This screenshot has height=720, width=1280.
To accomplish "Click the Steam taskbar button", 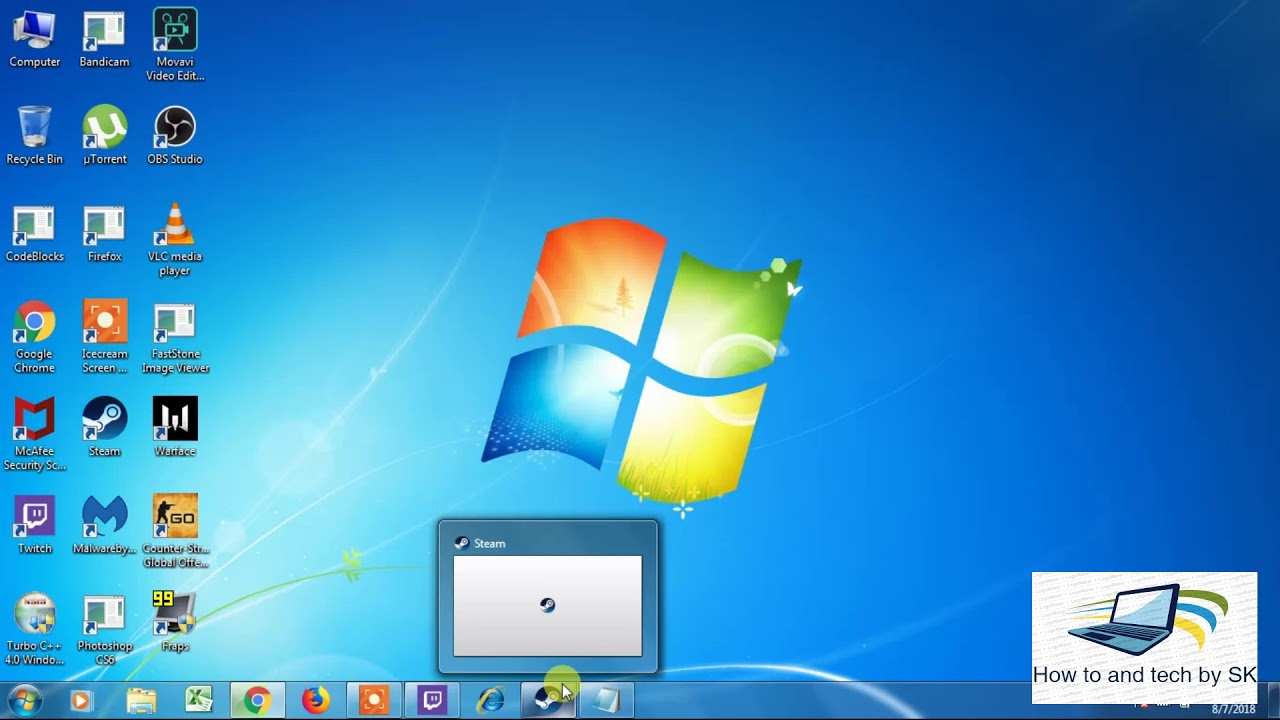I will [x=548, y=701].
